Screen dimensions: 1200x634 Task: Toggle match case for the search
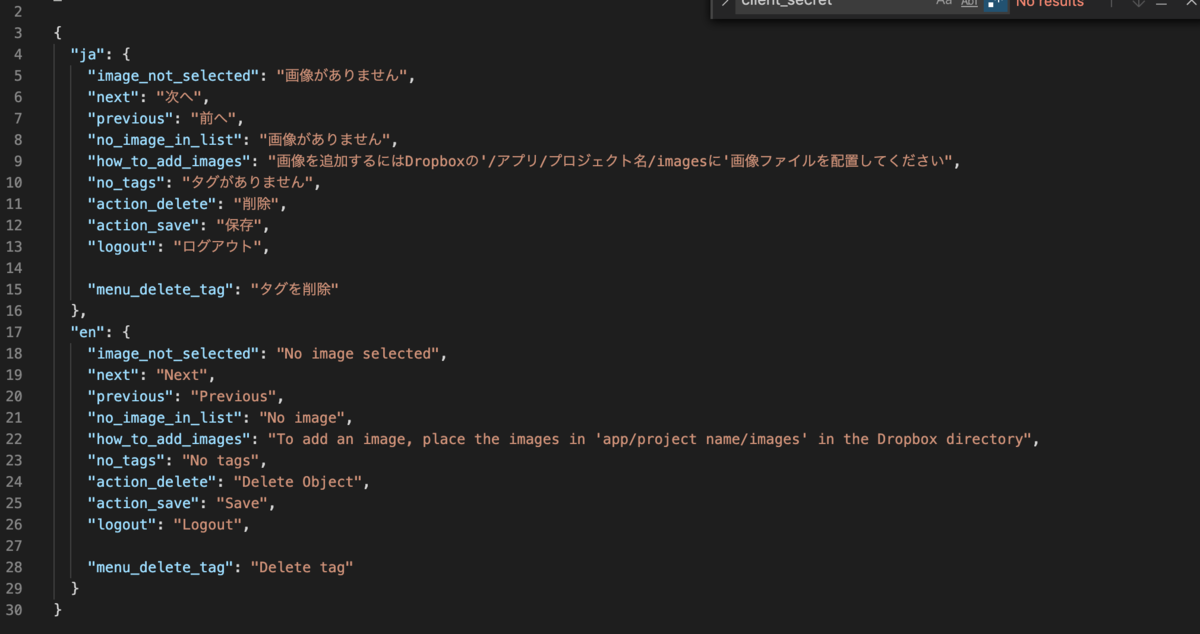[944, 4]
